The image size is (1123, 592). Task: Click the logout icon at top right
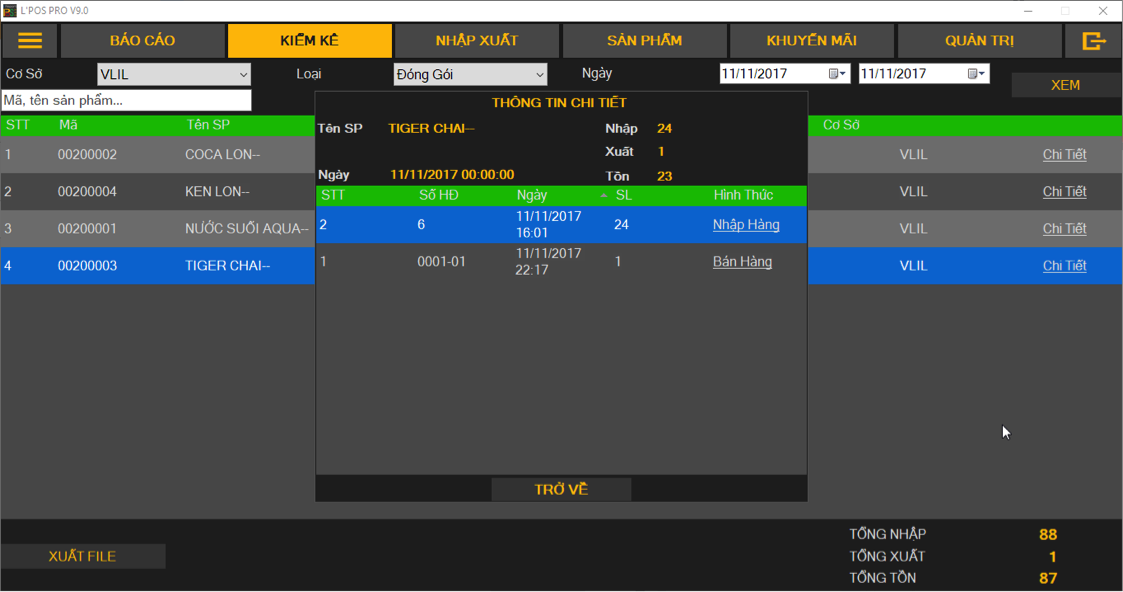1094,41
